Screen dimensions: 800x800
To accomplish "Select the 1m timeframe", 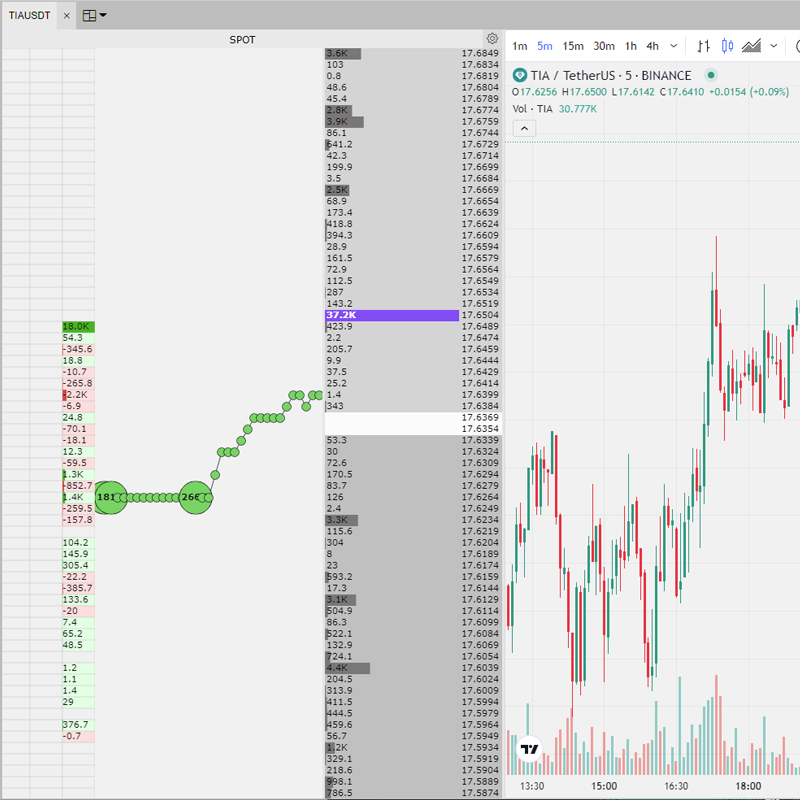I will 520,46.
